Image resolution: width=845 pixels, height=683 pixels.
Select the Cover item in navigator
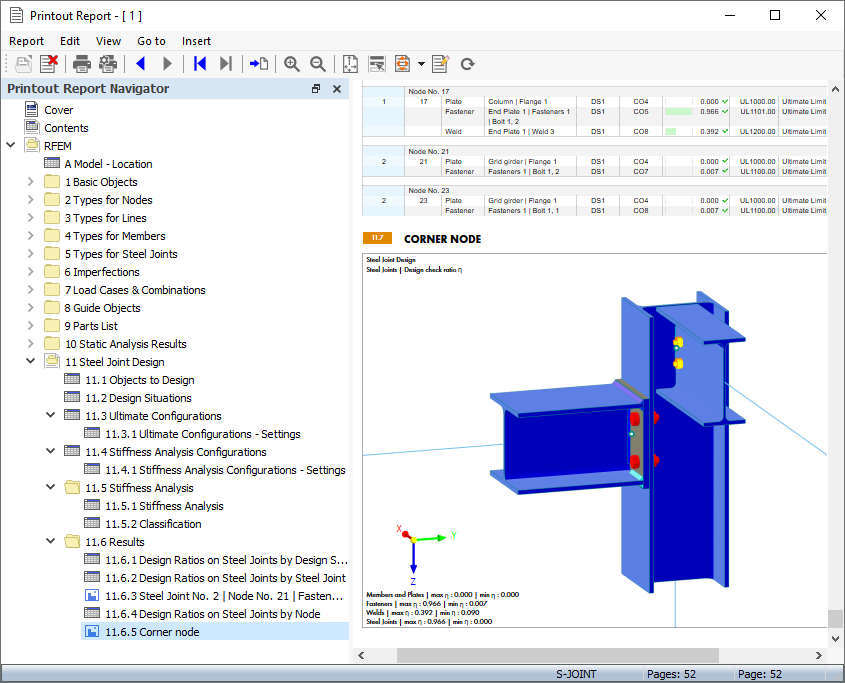pyautogui.click(x=58, y=110)
